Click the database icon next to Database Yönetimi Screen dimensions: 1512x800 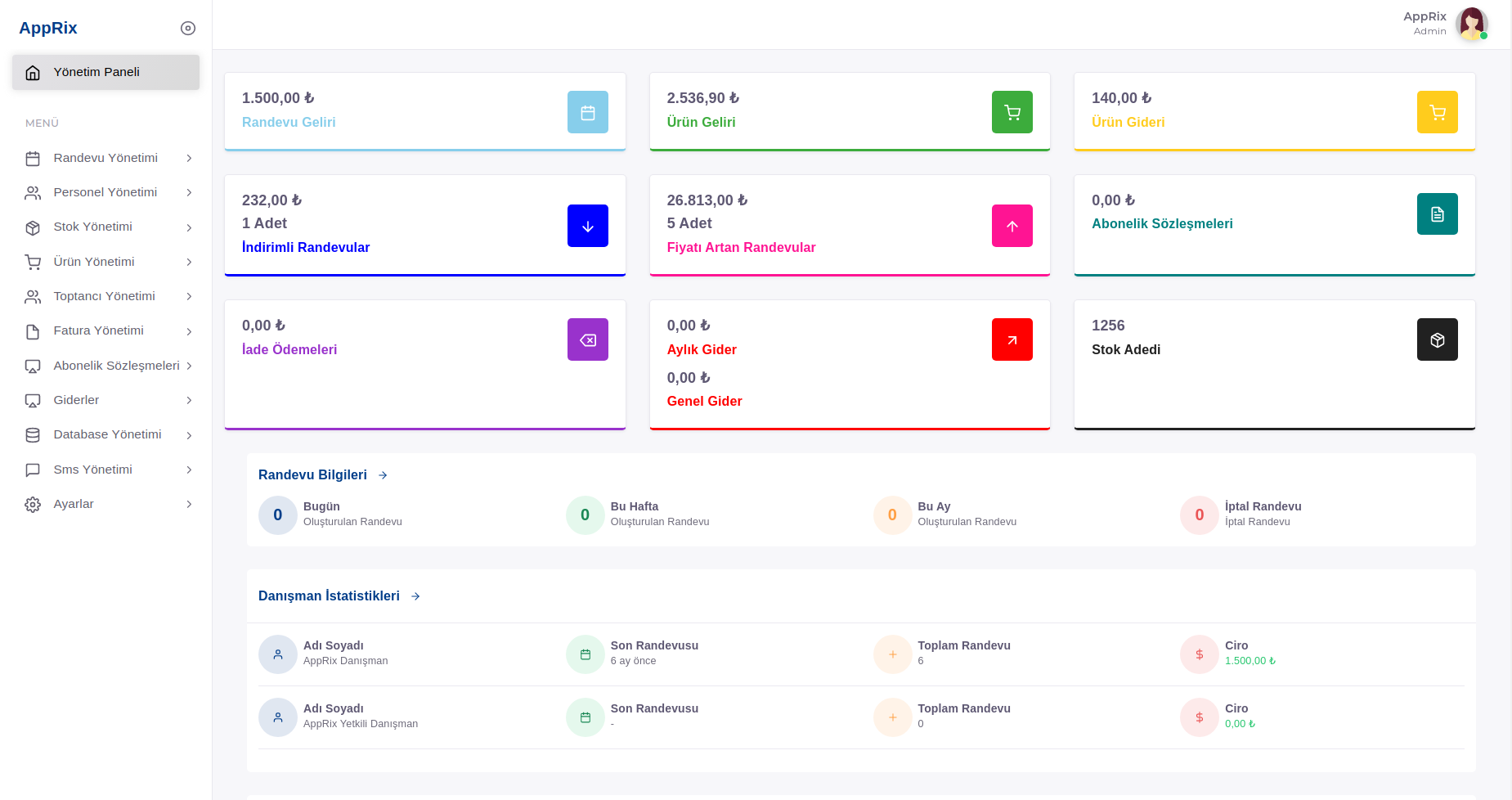33,435
